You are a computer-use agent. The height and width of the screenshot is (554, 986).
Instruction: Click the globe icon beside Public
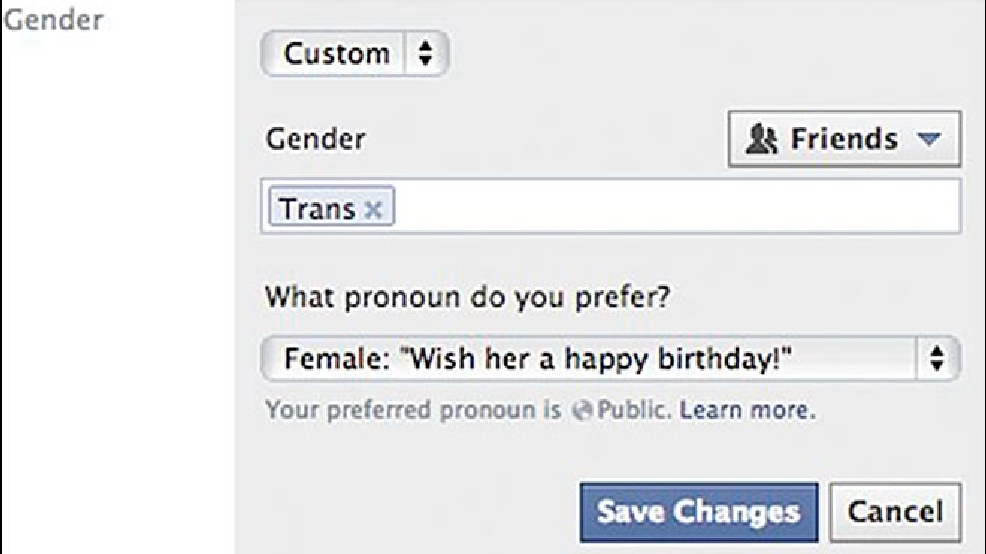(582, 411)
